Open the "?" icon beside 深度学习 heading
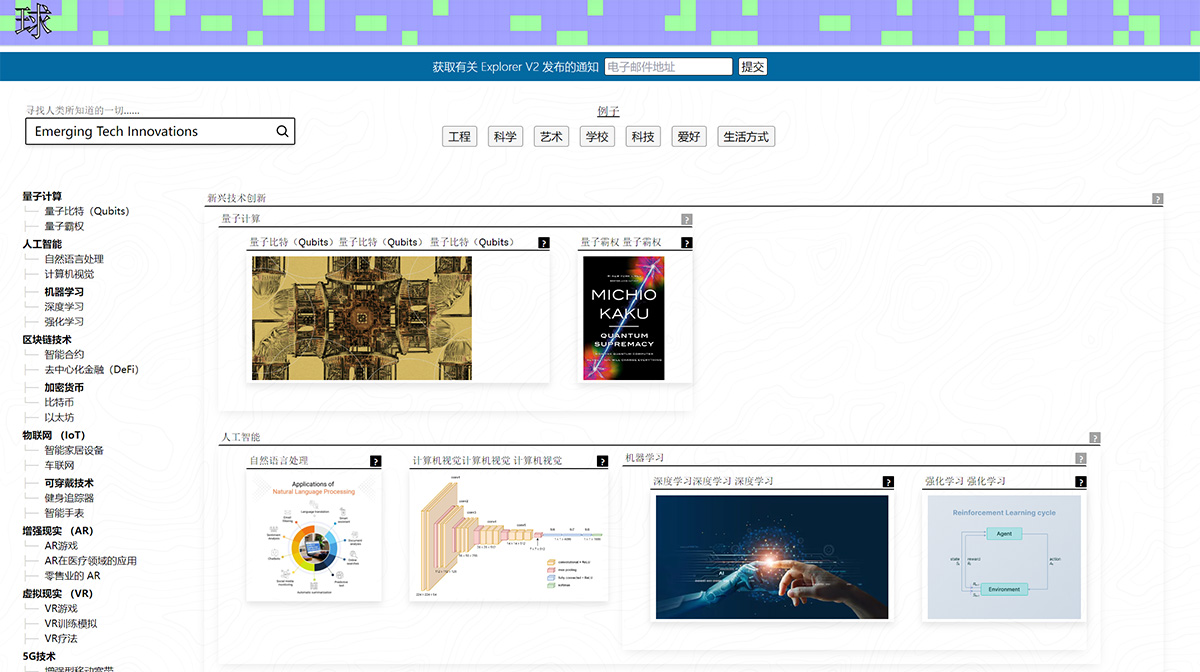Viewport: 1200px width, 672px height. pyautogui.click(x=886, y=481)
